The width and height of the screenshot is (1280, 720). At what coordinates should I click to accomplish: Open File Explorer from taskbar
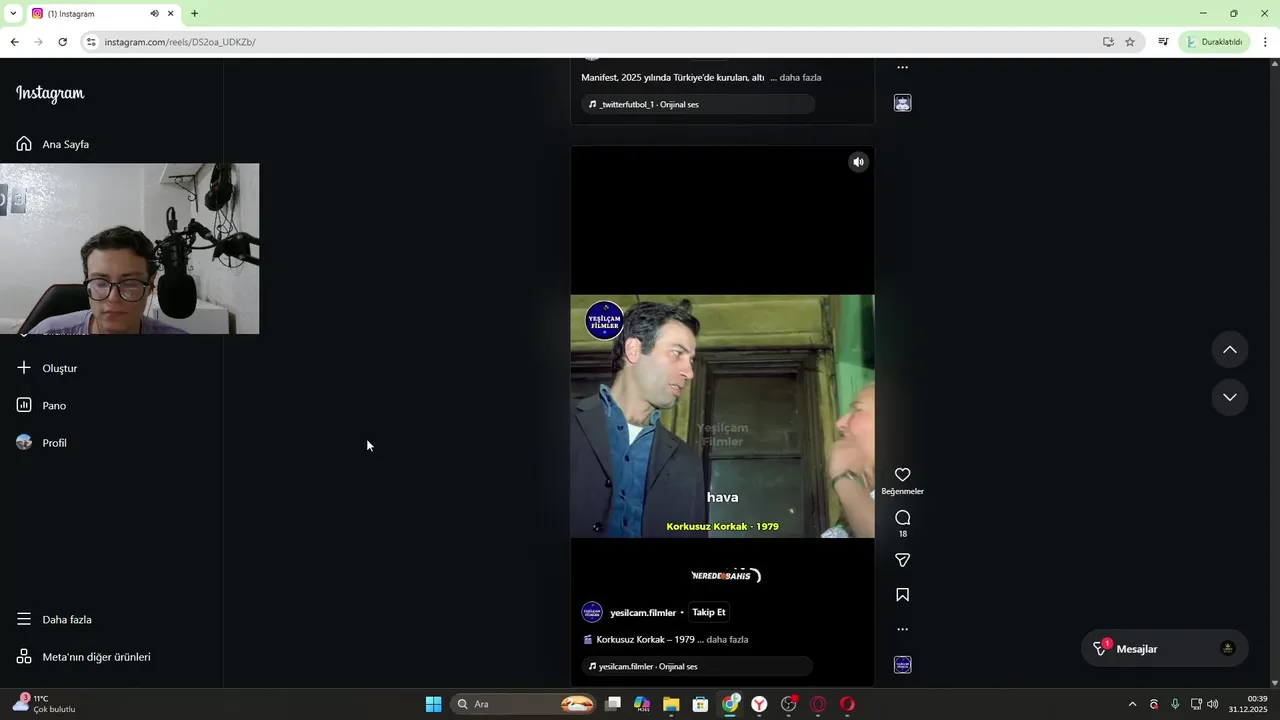[671, 704]
